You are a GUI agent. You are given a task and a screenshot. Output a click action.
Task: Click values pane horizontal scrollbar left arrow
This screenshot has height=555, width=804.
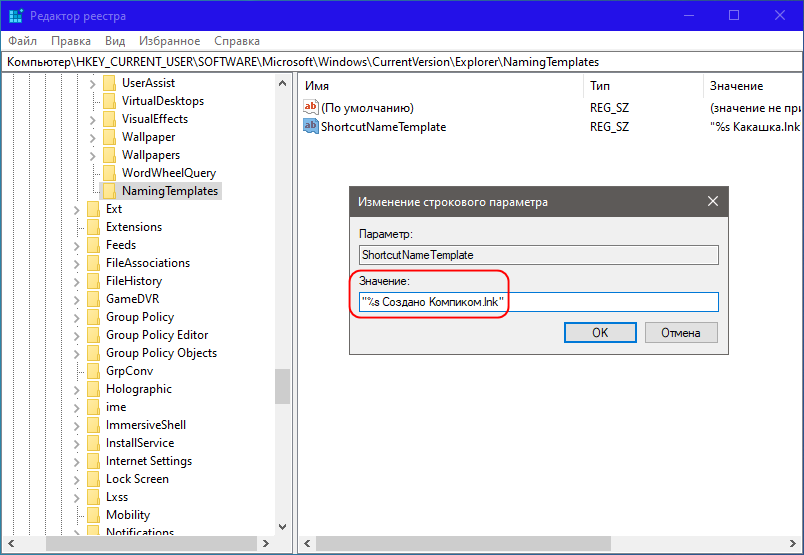[307, 543]
